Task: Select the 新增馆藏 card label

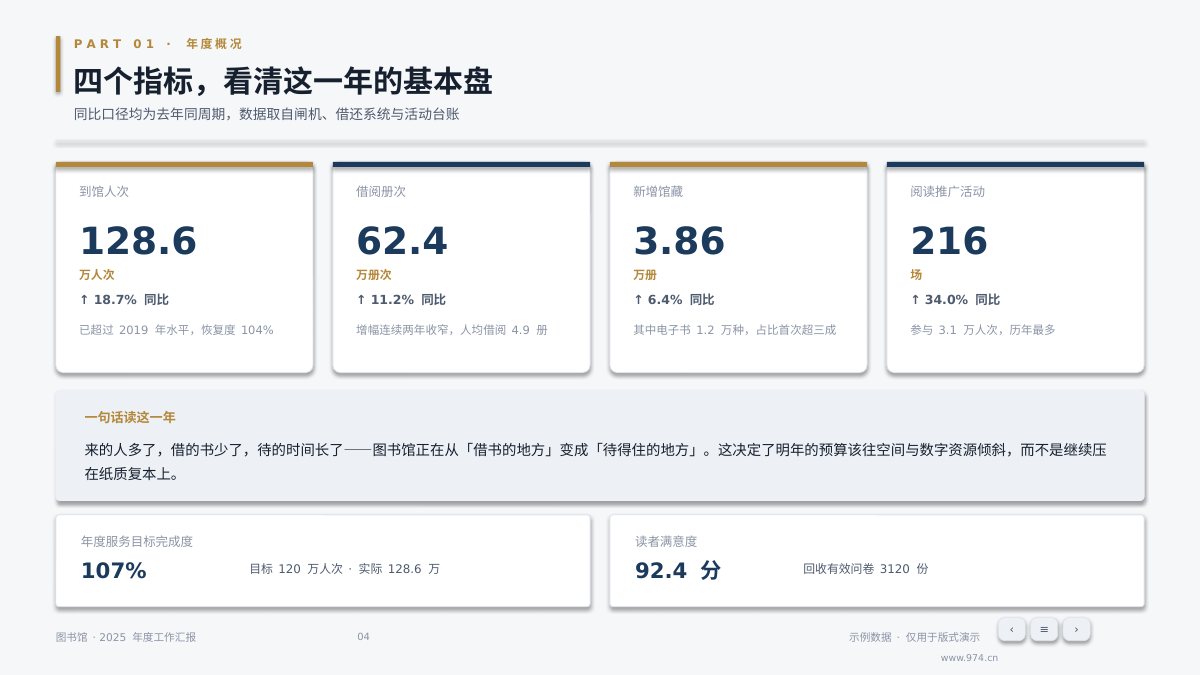Action: tap(658, 191)
